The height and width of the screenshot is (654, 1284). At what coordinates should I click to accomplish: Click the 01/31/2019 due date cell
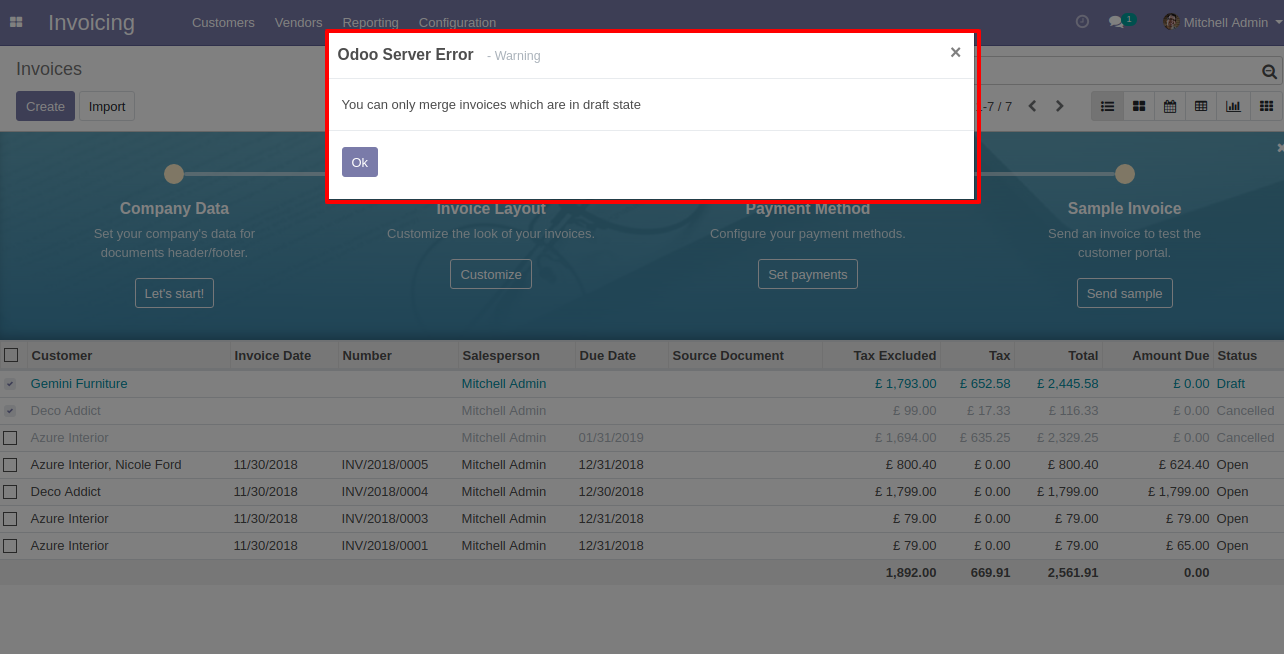coord(611,438)
